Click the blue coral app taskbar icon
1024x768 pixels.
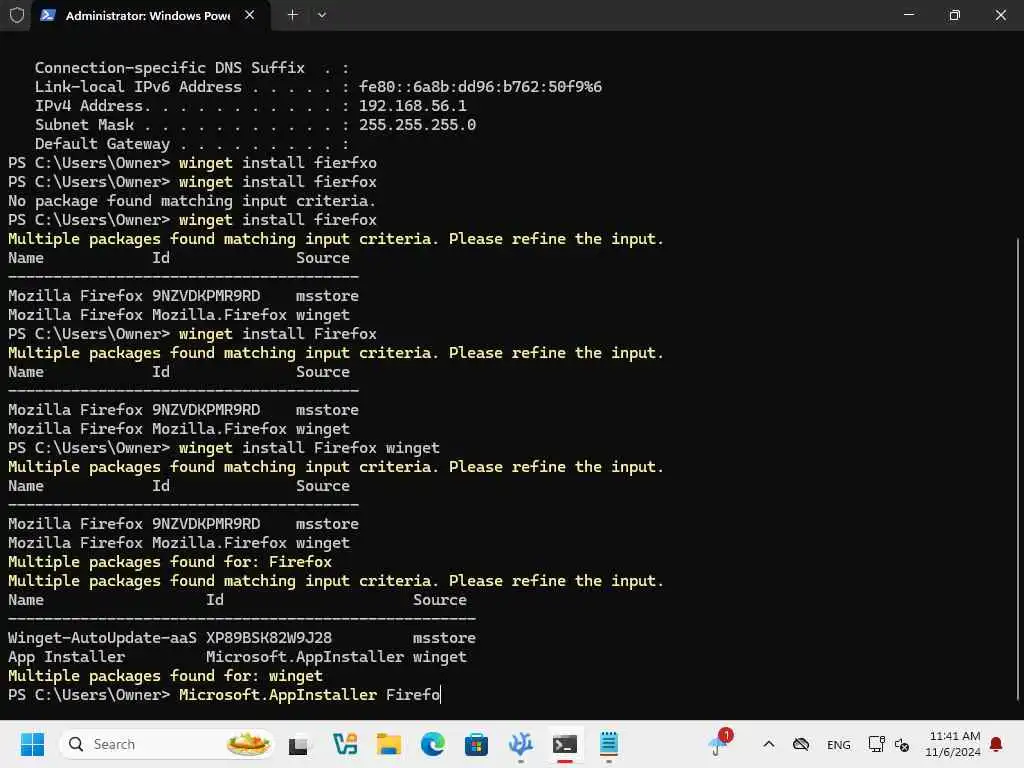pos(520,744)
